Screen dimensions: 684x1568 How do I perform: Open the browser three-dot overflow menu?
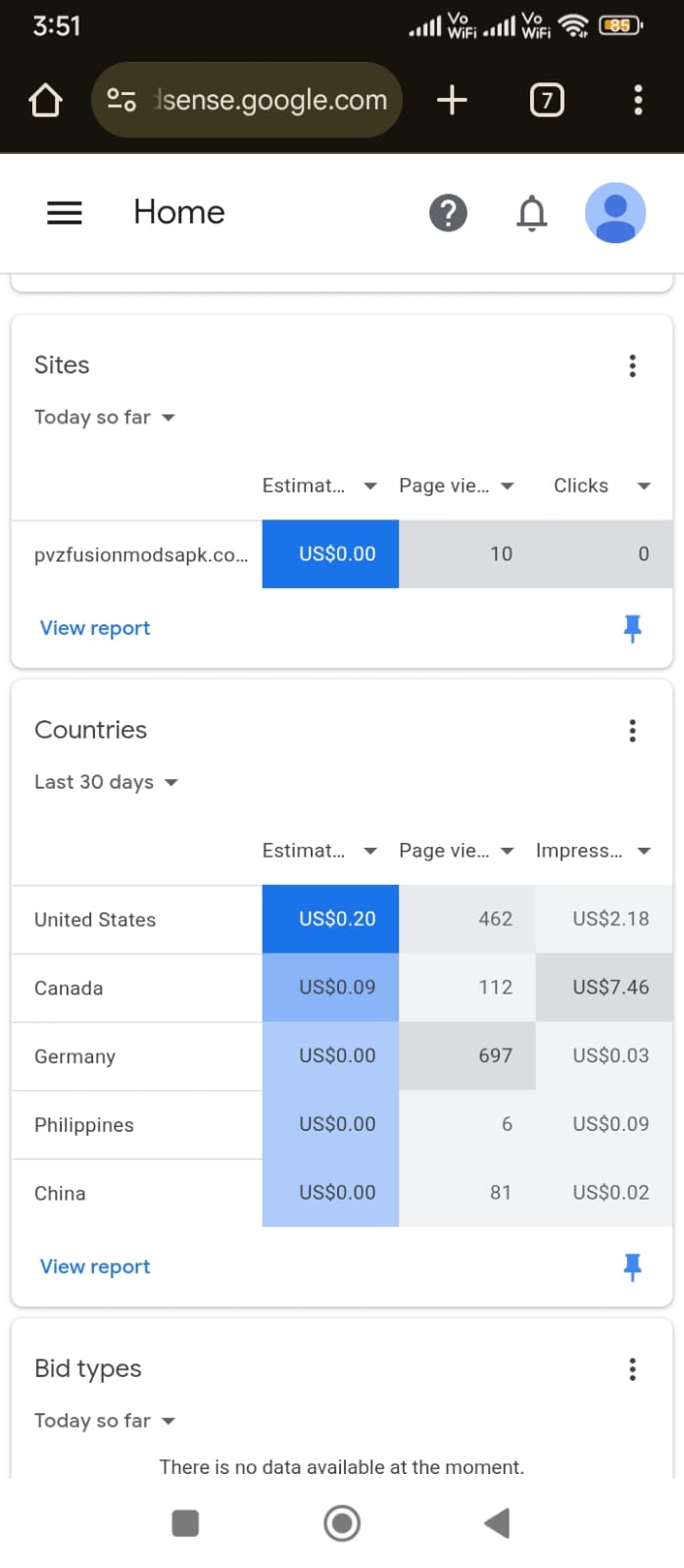pyautogui.click(x=638, y=100)
